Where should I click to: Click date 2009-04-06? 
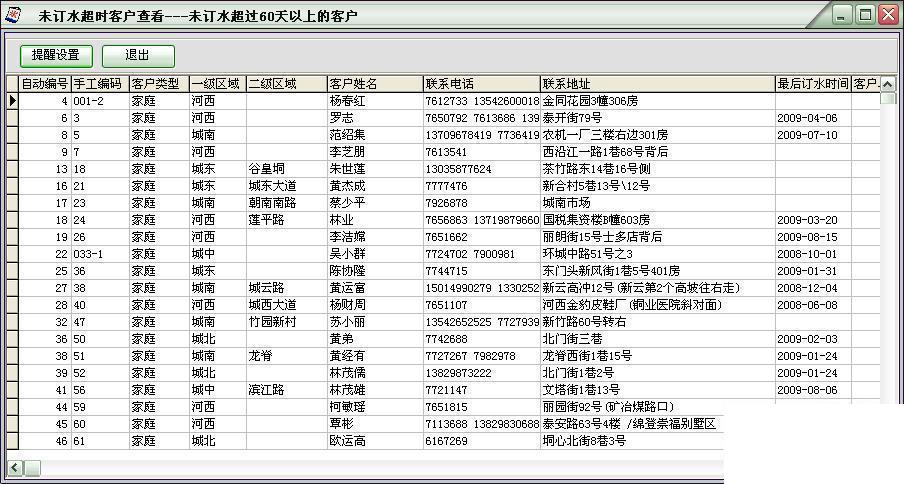[807, 119]
